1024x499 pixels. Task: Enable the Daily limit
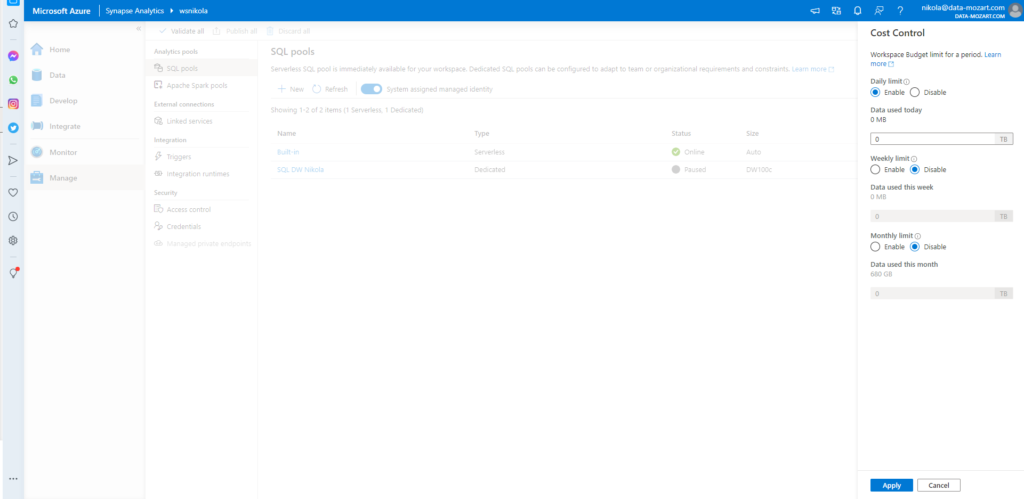875,92
